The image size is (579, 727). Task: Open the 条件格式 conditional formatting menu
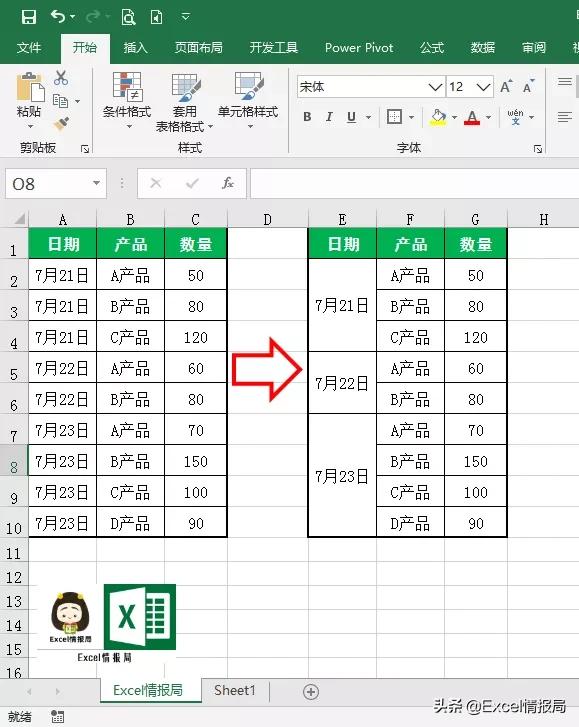(127, 101)
